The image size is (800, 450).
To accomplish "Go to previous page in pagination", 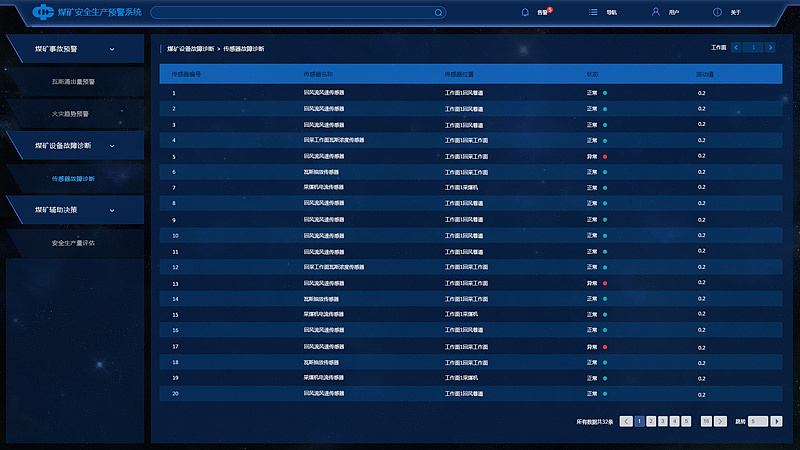I will click(626, 421).
